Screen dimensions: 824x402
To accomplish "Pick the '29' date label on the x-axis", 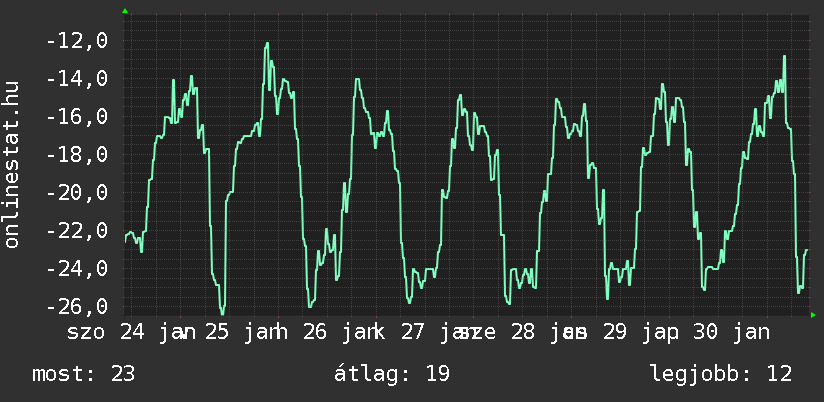I will coord(615,331).
